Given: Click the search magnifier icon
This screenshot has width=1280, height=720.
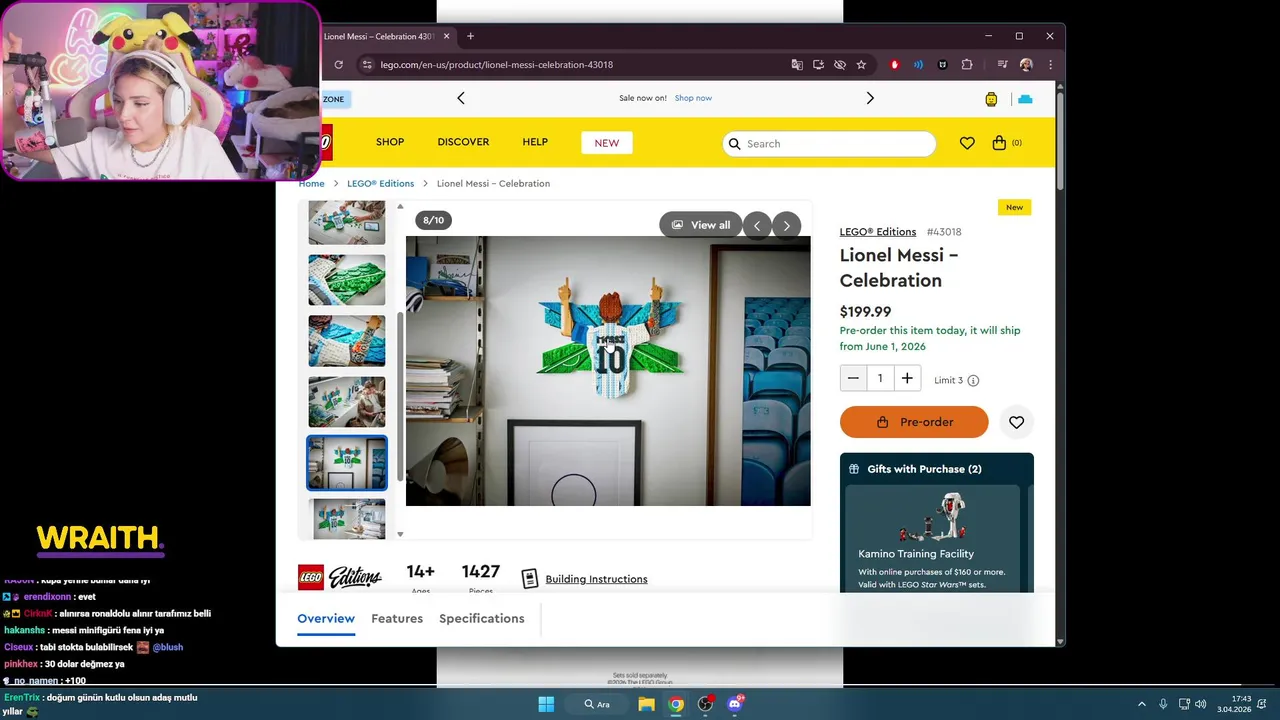Looking at the screenshot, I should [x=735, y=143].
